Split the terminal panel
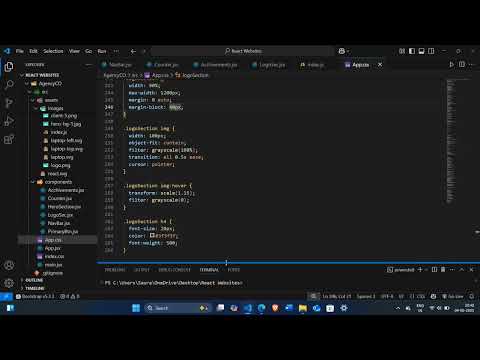 434,269
